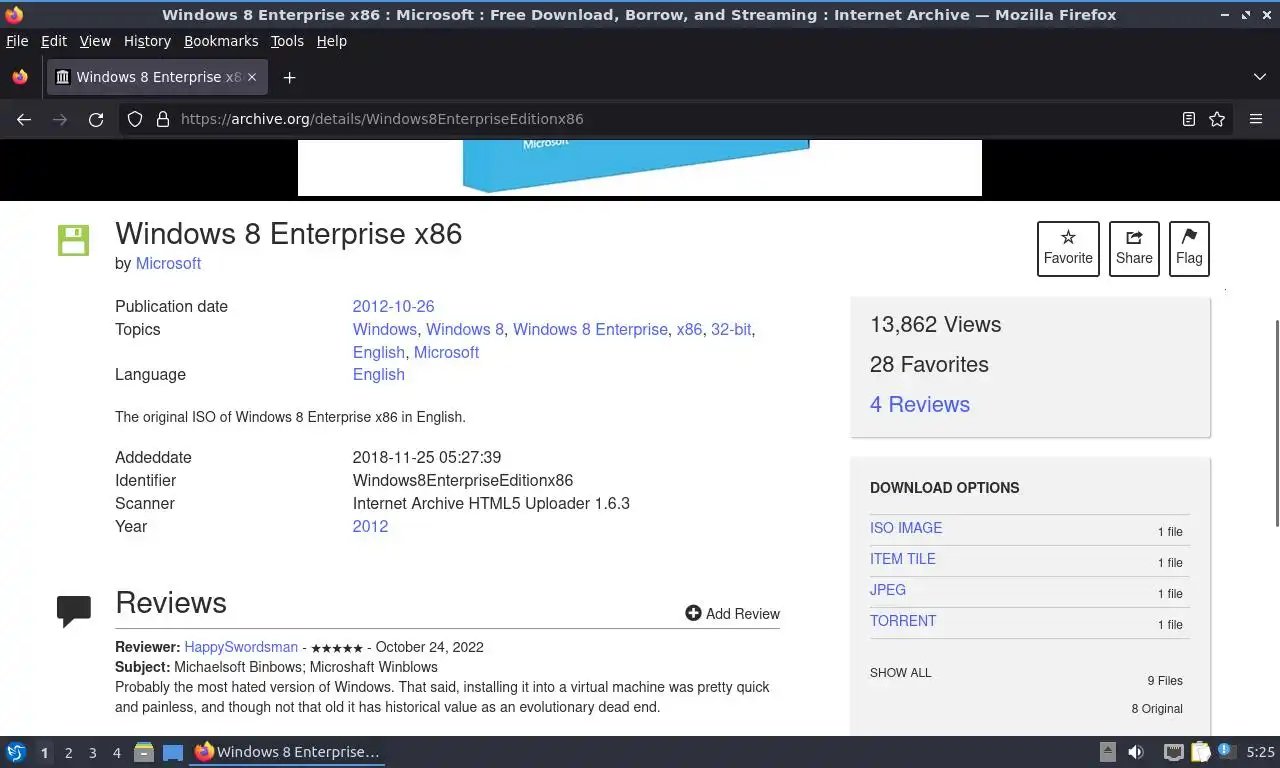The image size is (1280, 768).
Task: Open the History menu
Action: 147,41
